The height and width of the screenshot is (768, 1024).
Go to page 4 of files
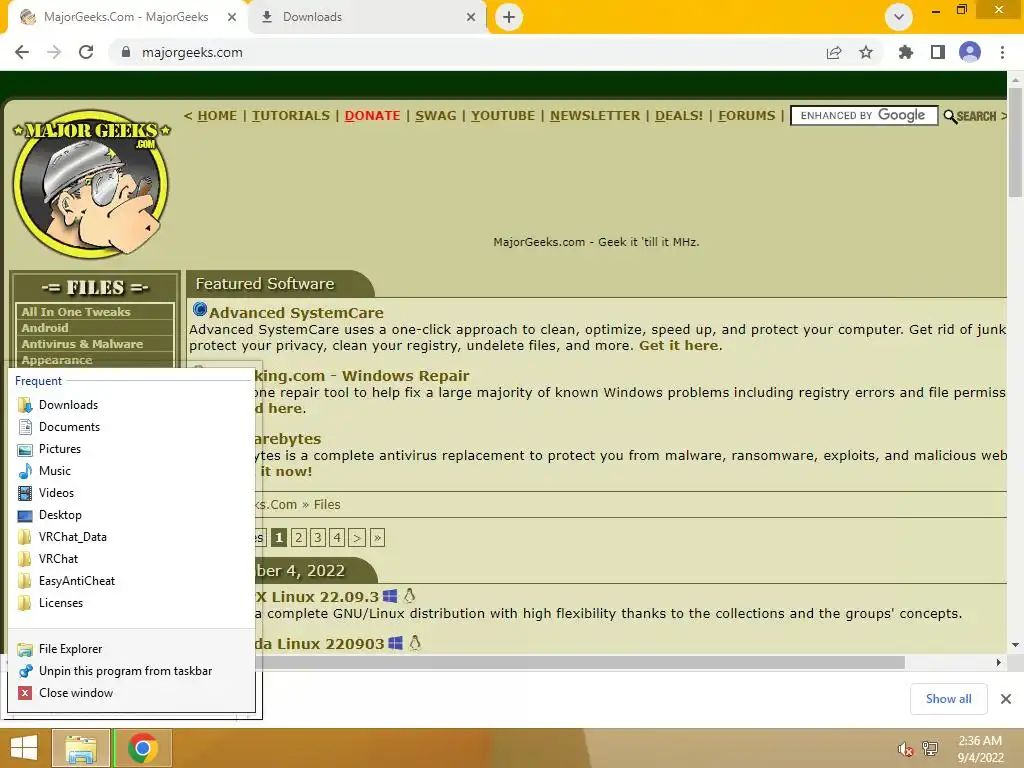point(337,537)
